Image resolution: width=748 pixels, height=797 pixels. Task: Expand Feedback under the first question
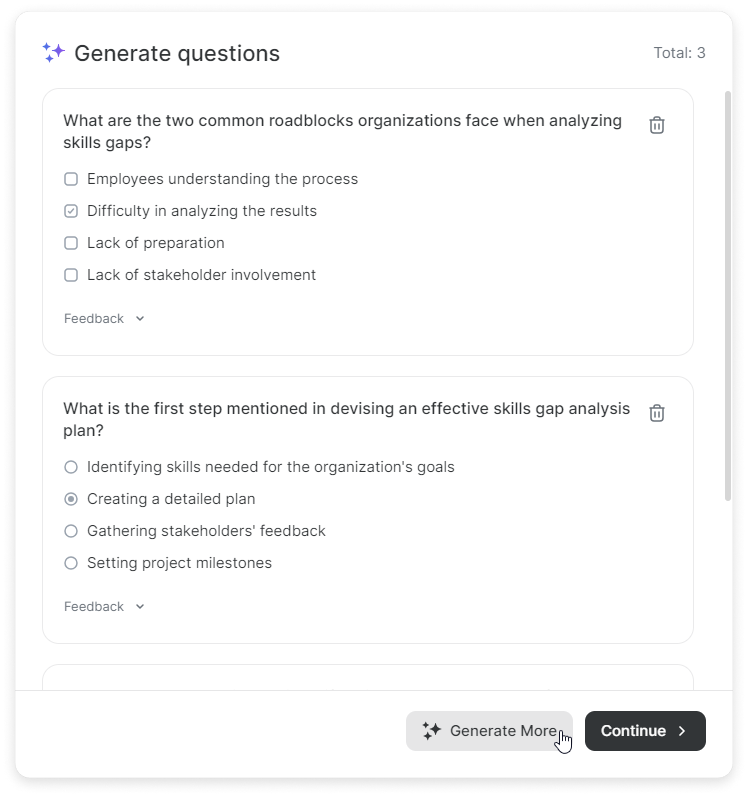[x=105, y=319]
